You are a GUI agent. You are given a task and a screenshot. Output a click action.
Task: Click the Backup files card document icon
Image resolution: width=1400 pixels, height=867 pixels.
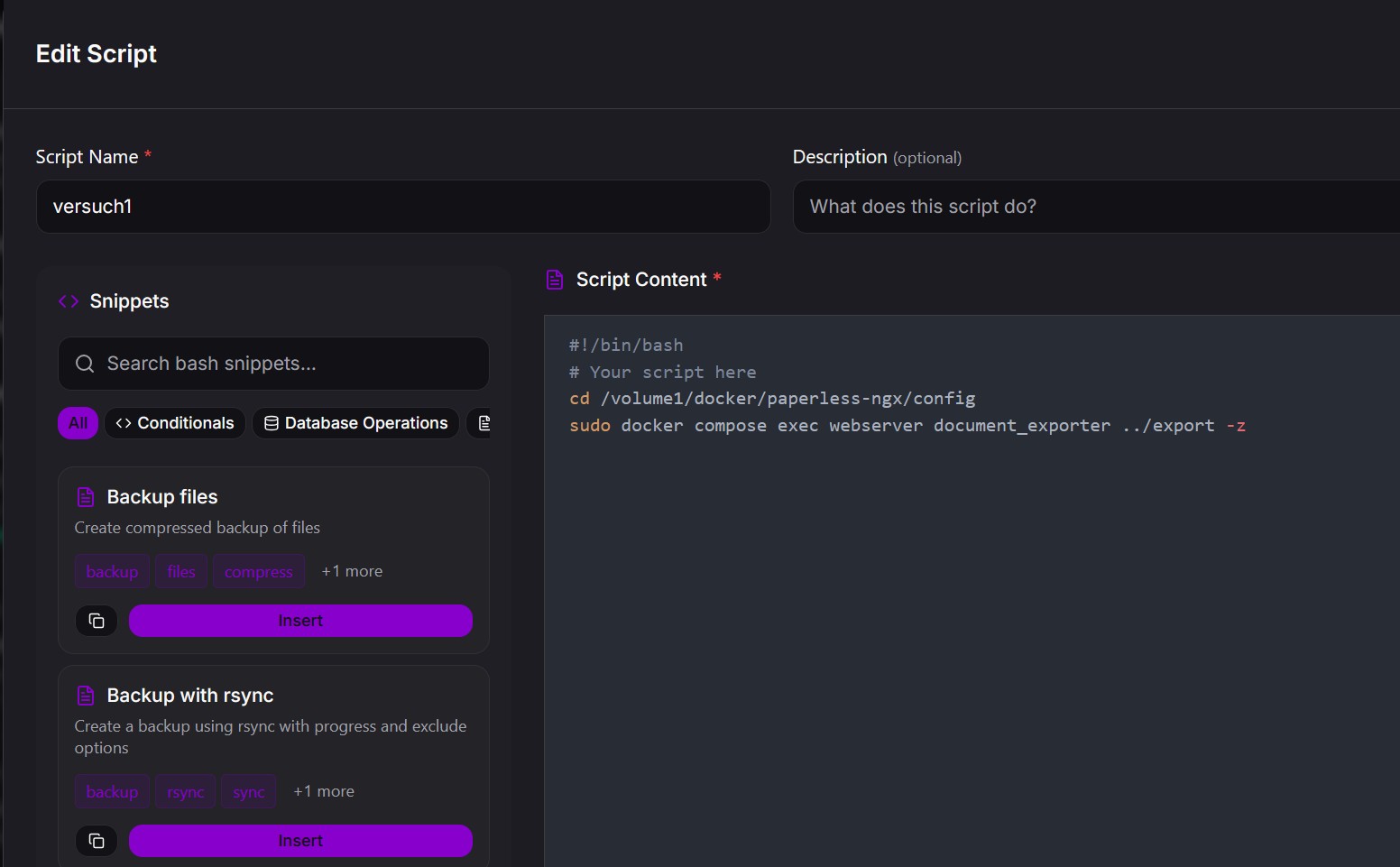[86, 497]
